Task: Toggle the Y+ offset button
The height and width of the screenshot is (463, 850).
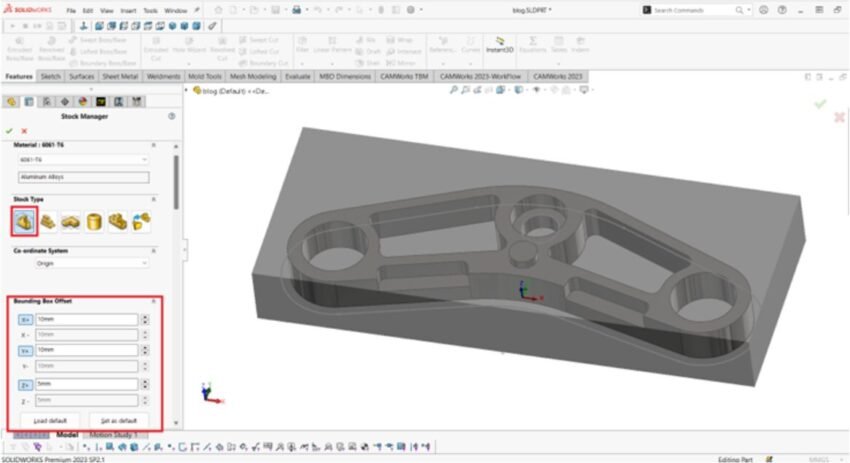Action: pyautogui.click(x=25, y=351)
